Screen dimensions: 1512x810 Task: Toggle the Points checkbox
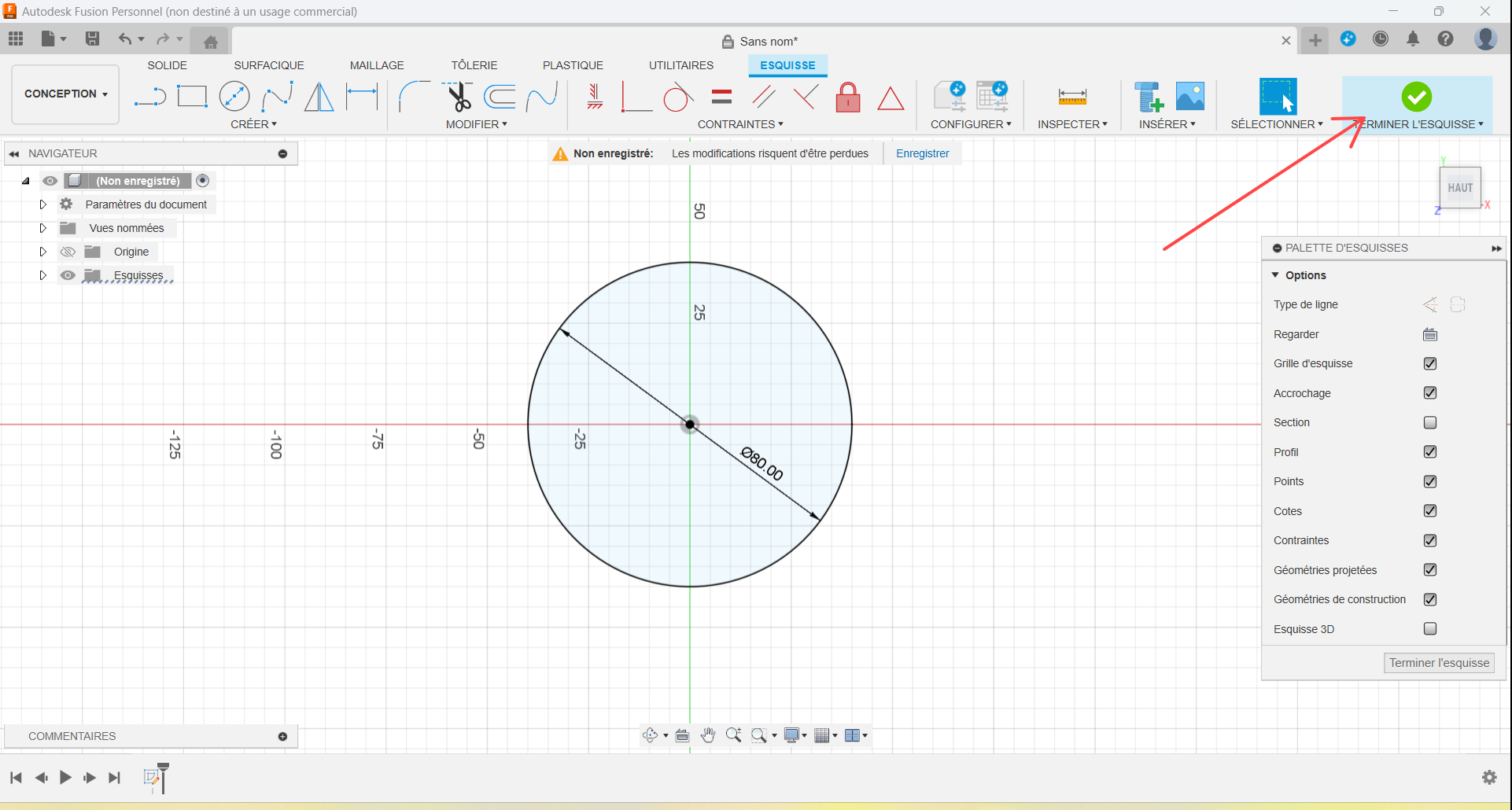point(1430,481)
